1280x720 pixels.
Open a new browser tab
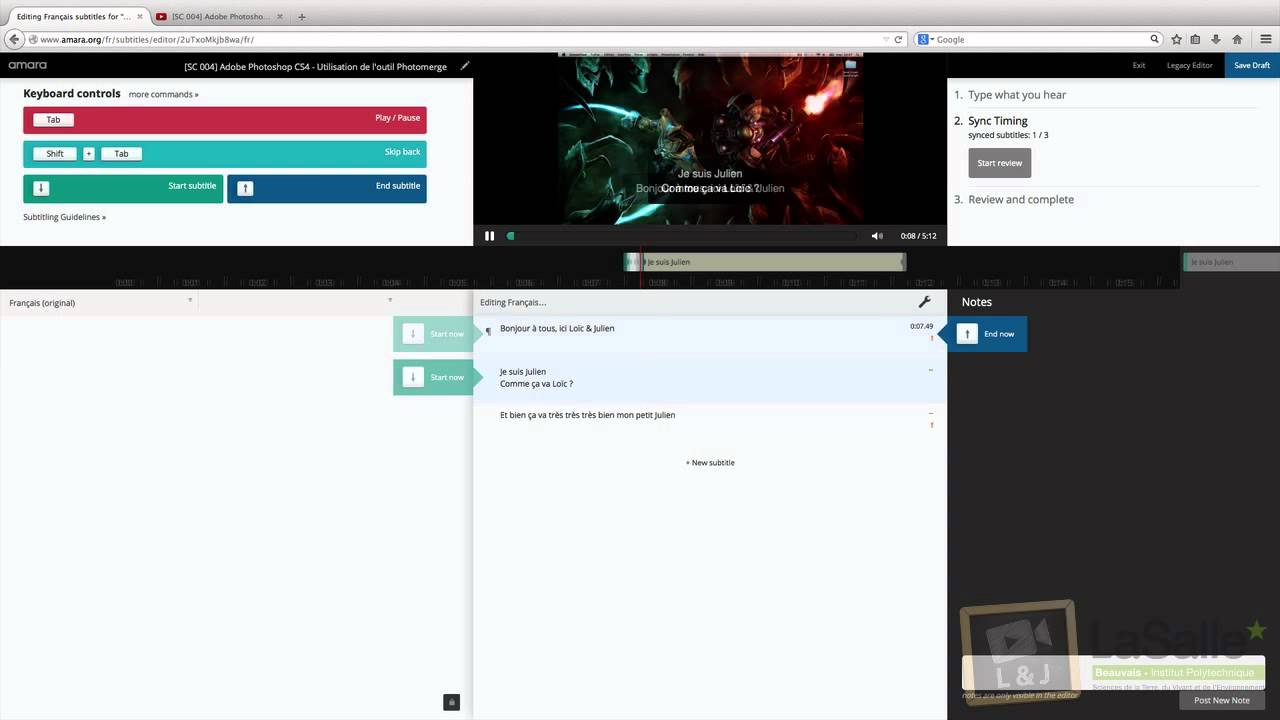tap(302, 16)
